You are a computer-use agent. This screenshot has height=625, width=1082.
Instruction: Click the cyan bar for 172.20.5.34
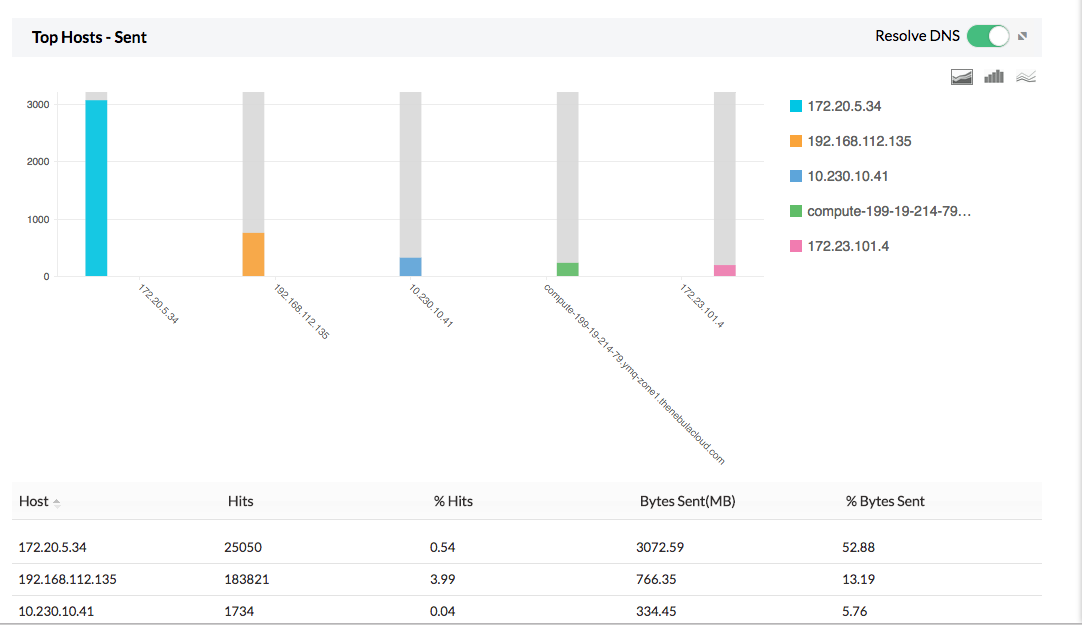pos(96,188)
